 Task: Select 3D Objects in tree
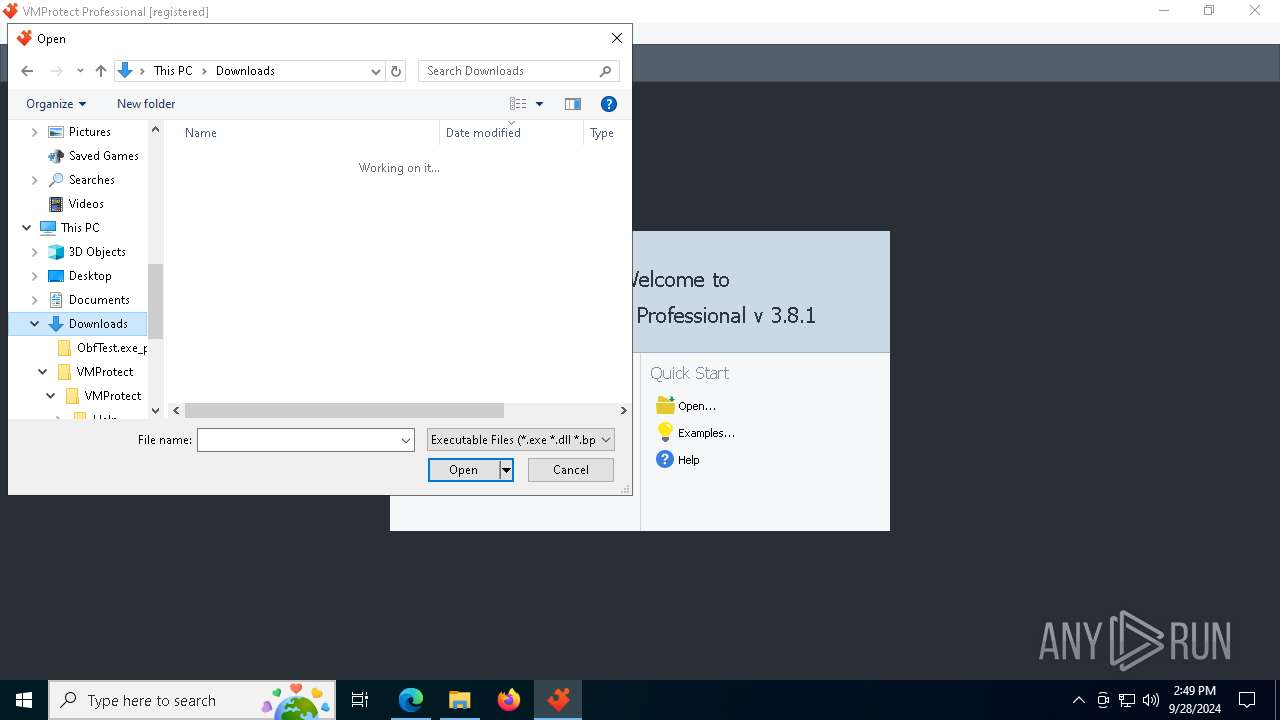(x=97, y=252)
